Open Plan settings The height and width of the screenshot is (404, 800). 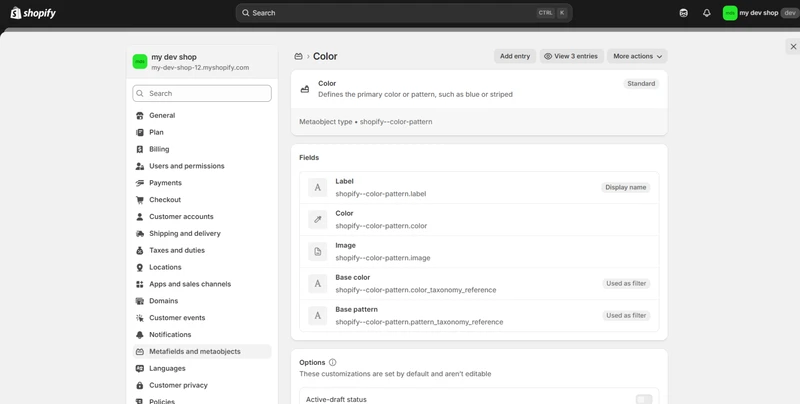[x=202, y=133]
